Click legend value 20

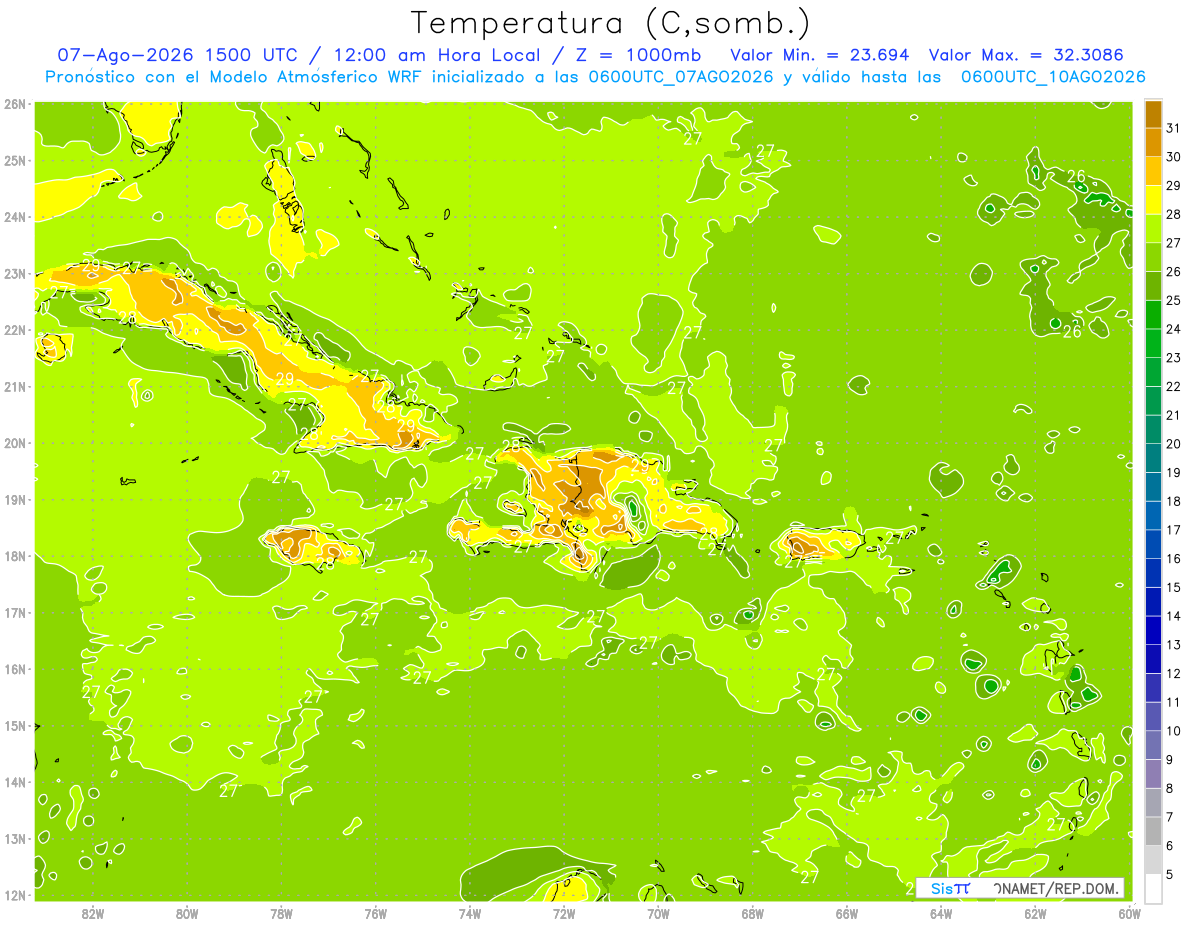pyautogui.click(x=1173, y=444)
